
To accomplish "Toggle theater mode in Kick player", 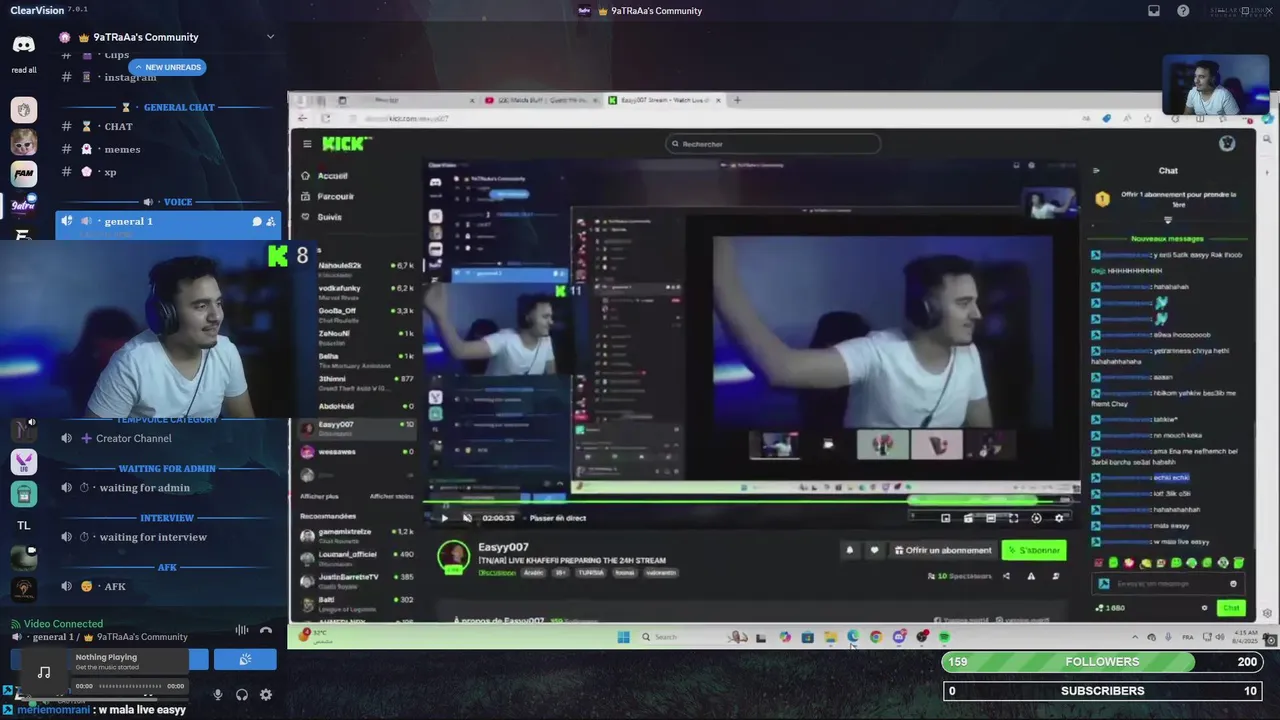I will (990, 518).
